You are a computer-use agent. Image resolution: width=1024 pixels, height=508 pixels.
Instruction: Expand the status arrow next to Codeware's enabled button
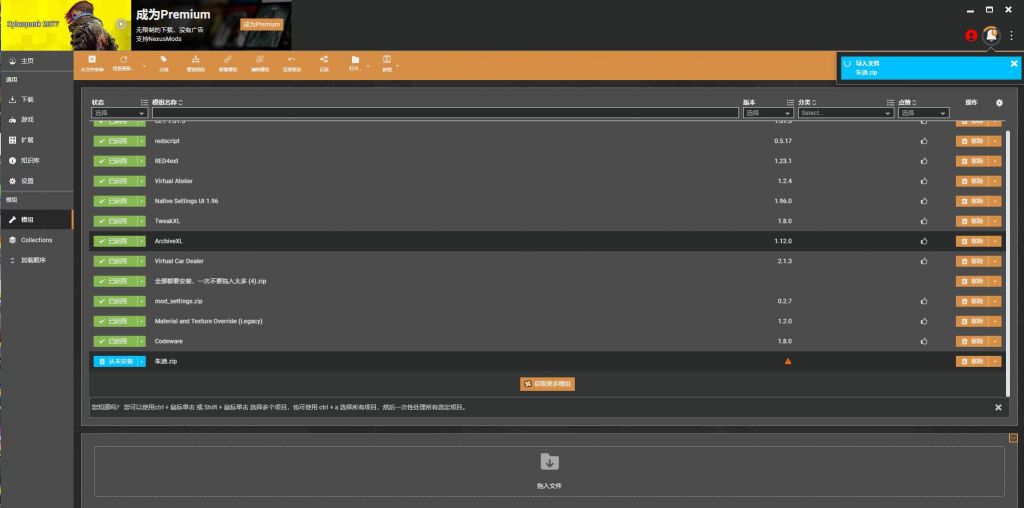pos(142,341)
